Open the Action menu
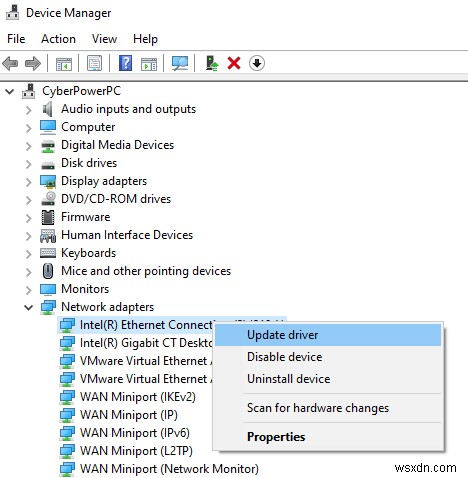Screen dimensions: 468x478 58,39
